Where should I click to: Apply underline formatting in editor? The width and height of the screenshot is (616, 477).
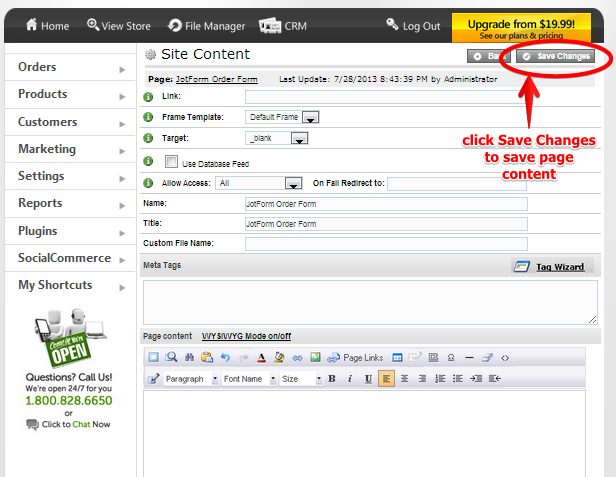coord(368,379)
